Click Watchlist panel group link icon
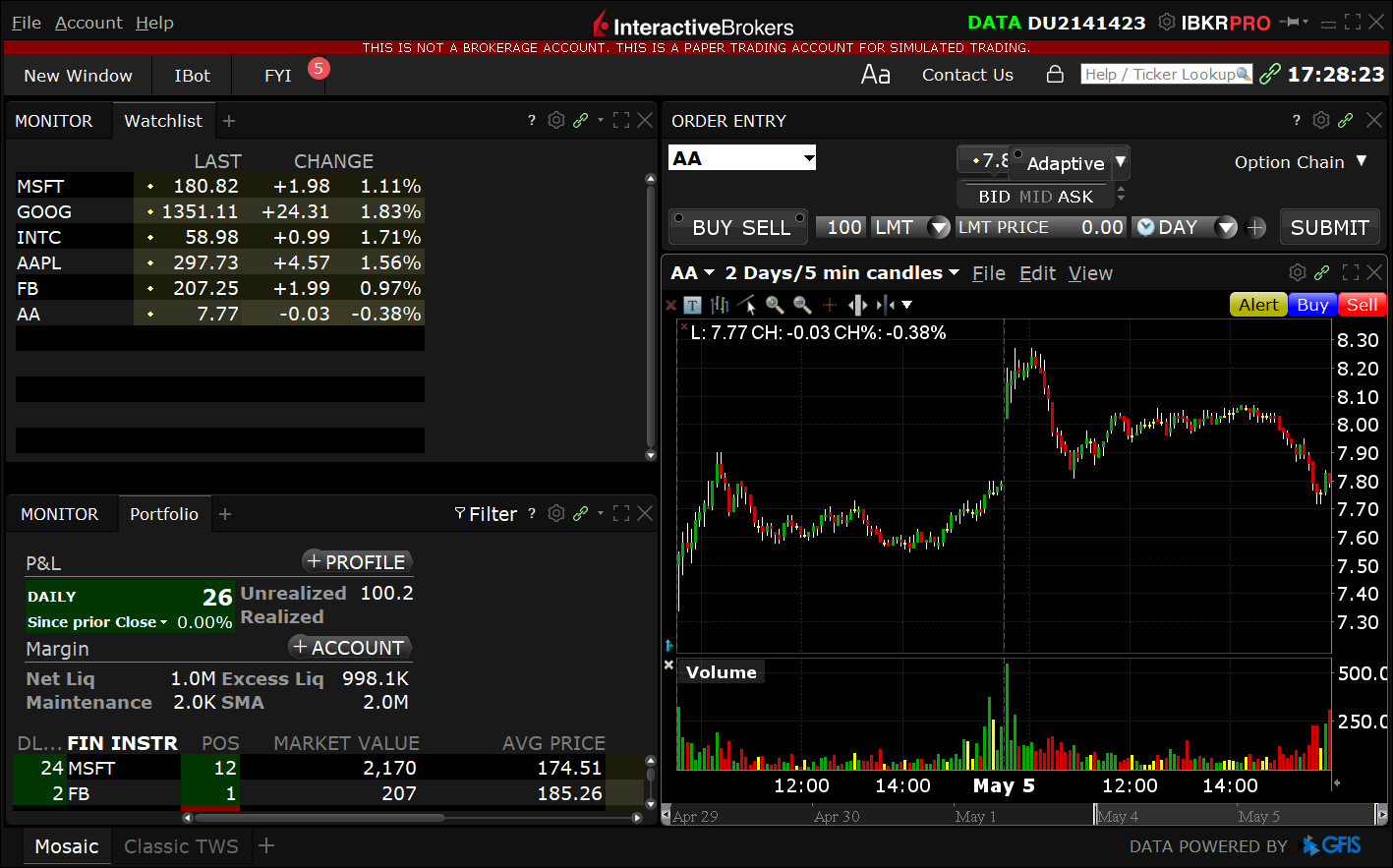The height and width of the screenshot is (868, 1393). tap(581, 120)
